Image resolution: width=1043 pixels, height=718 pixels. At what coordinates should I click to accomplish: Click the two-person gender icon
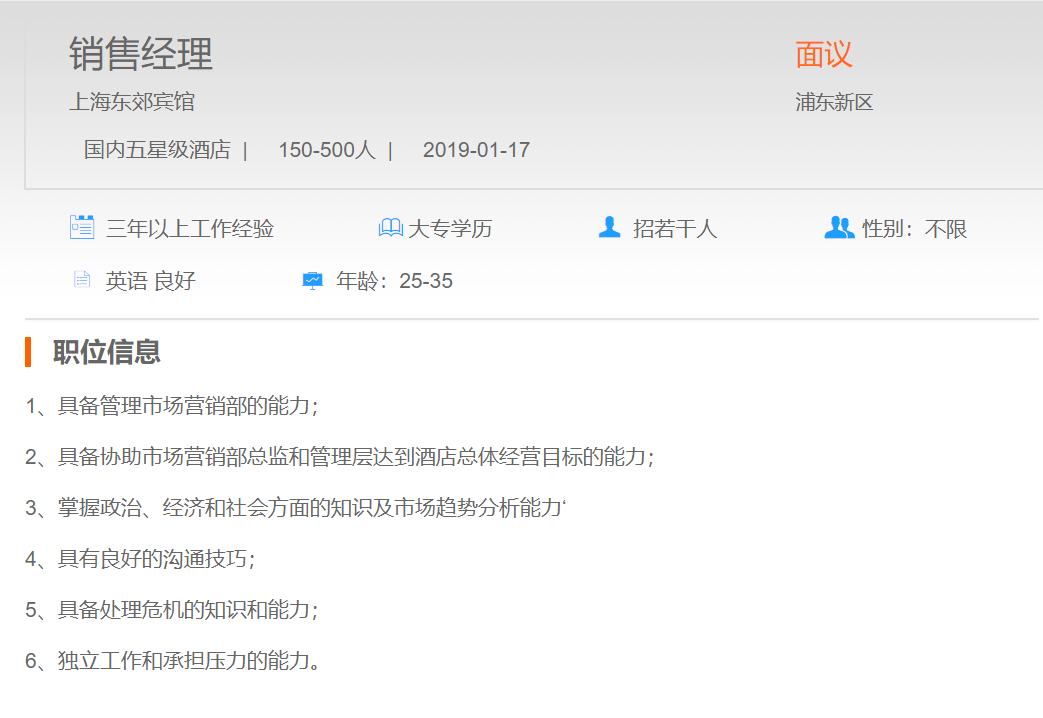pyautogui.click(x=838, y=228)
